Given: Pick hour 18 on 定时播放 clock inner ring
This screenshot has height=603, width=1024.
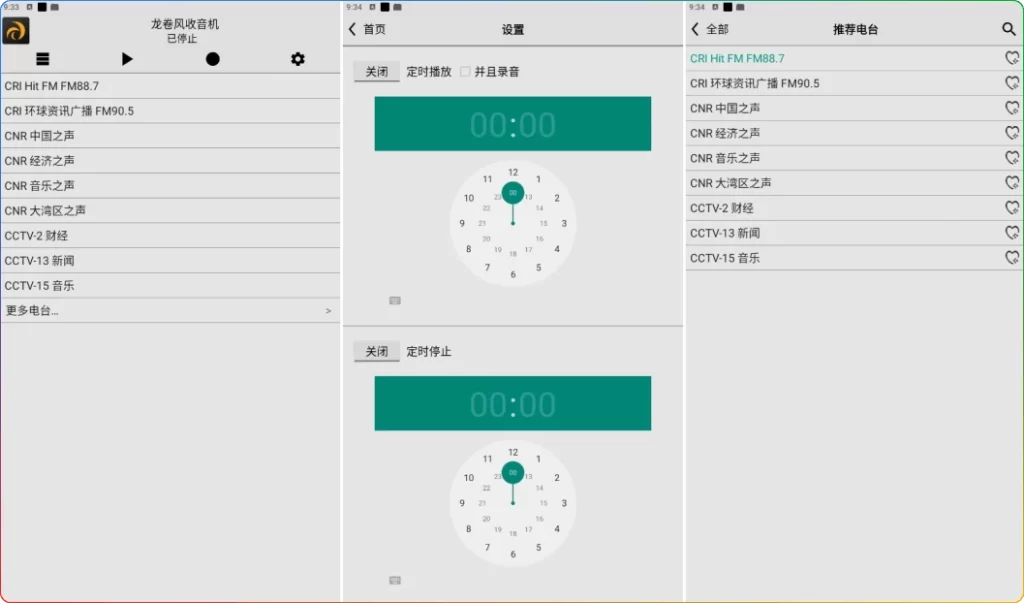Looking at the screenshot, I should pyautogui.click(x=513, y=253).
